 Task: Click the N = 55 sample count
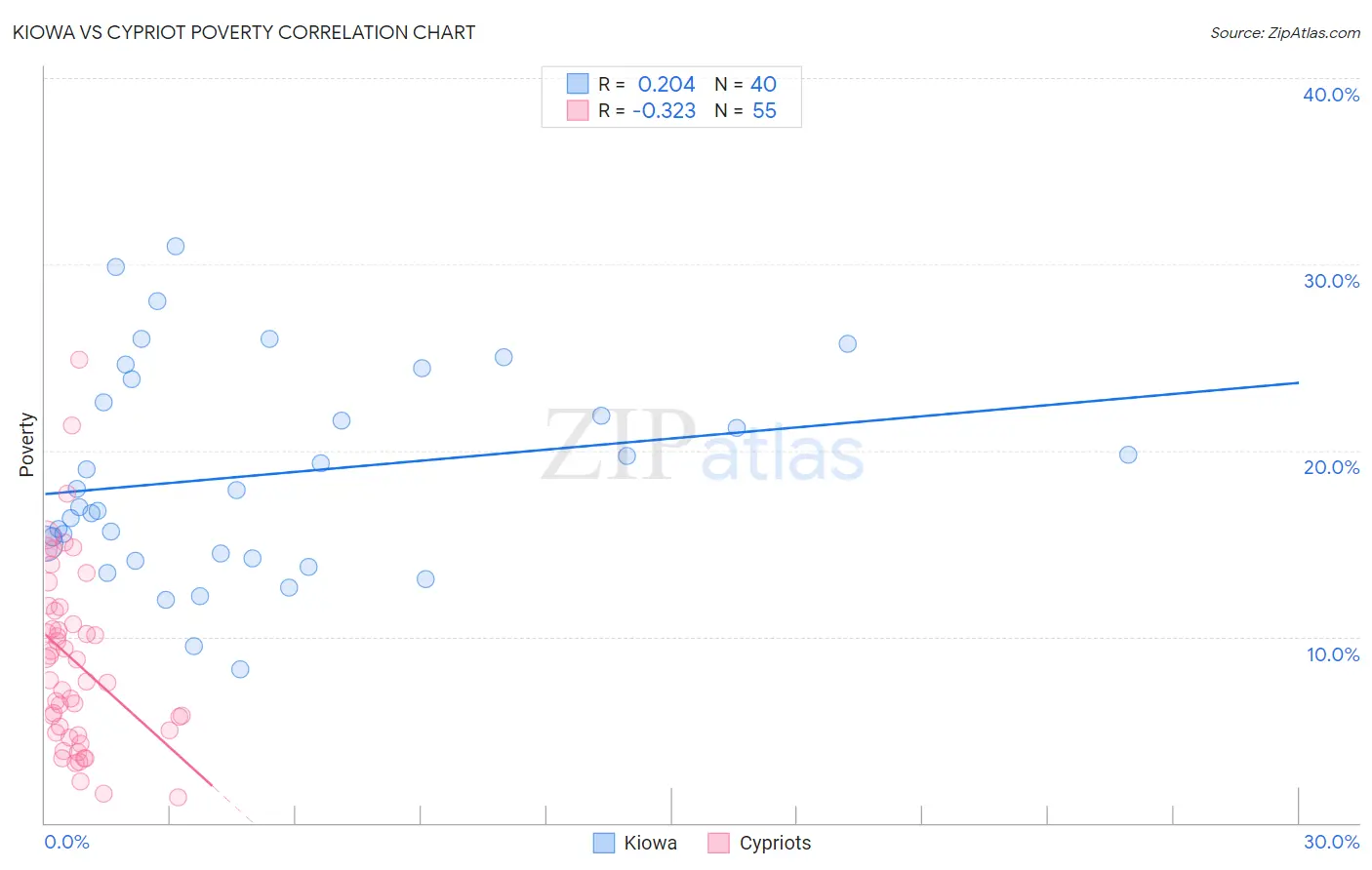pyautogui.click(x=746, y=110)
